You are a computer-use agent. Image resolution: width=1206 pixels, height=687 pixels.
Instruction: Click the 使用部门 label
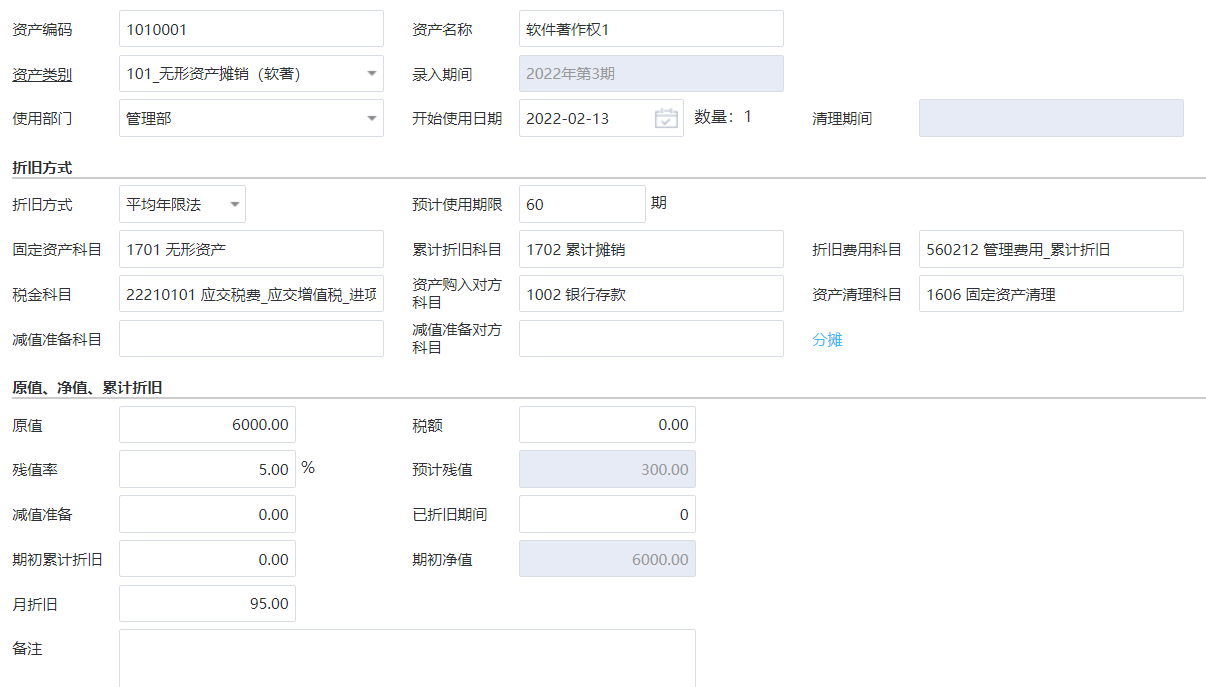[x=42, y=118]
